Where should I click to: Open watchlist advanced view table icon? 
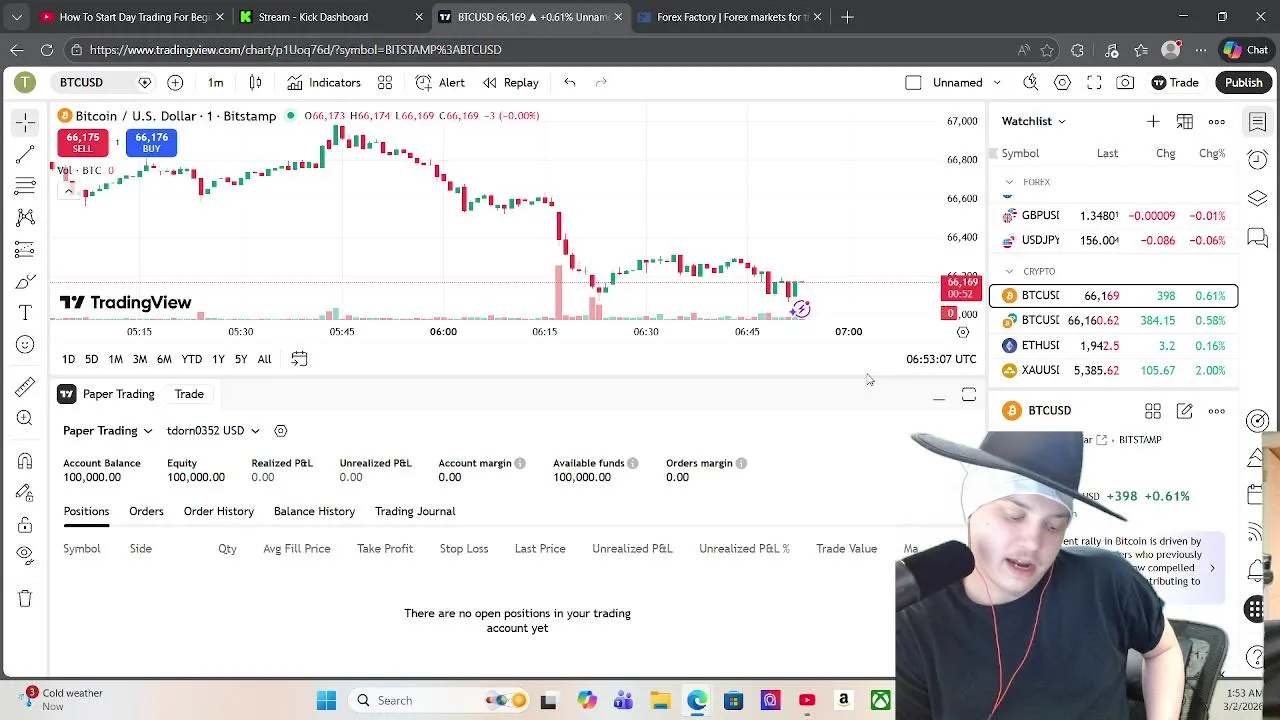(x=1185, y=122)
